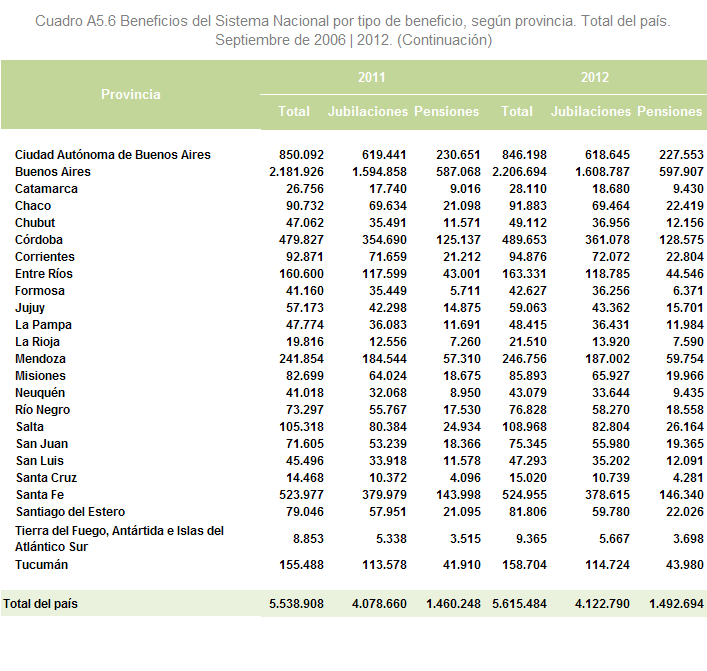Click the 'Buenos Aires' province label

53,172
